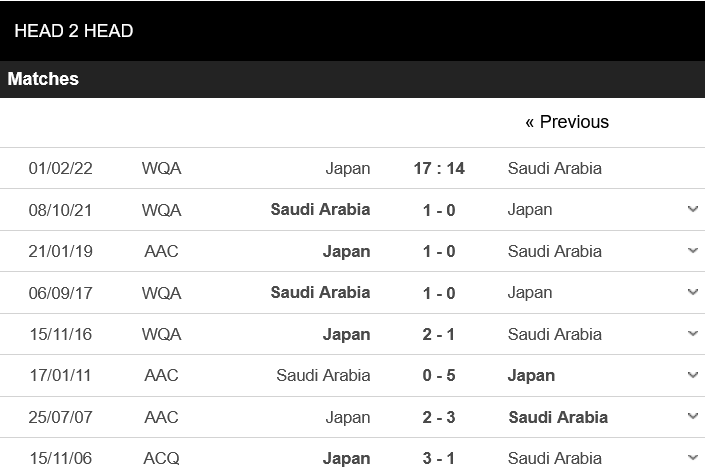Click the 3 - 1 score result
The image size is (705, 470).
click(x=439, y=458)
